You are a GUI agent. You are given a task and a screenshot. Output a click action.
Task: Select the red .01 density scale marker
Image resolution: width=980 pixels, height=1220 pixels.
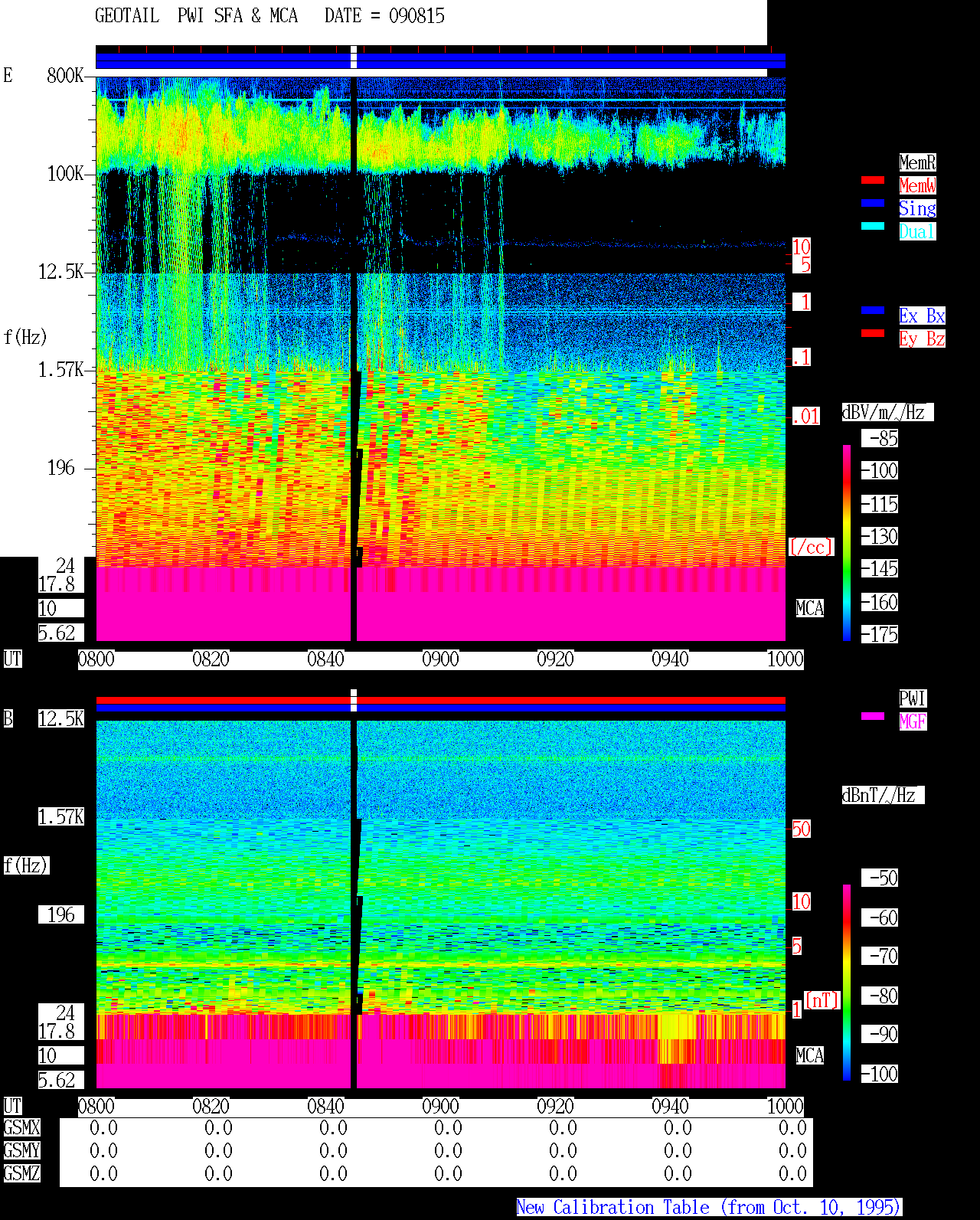[x=806, y=417]
